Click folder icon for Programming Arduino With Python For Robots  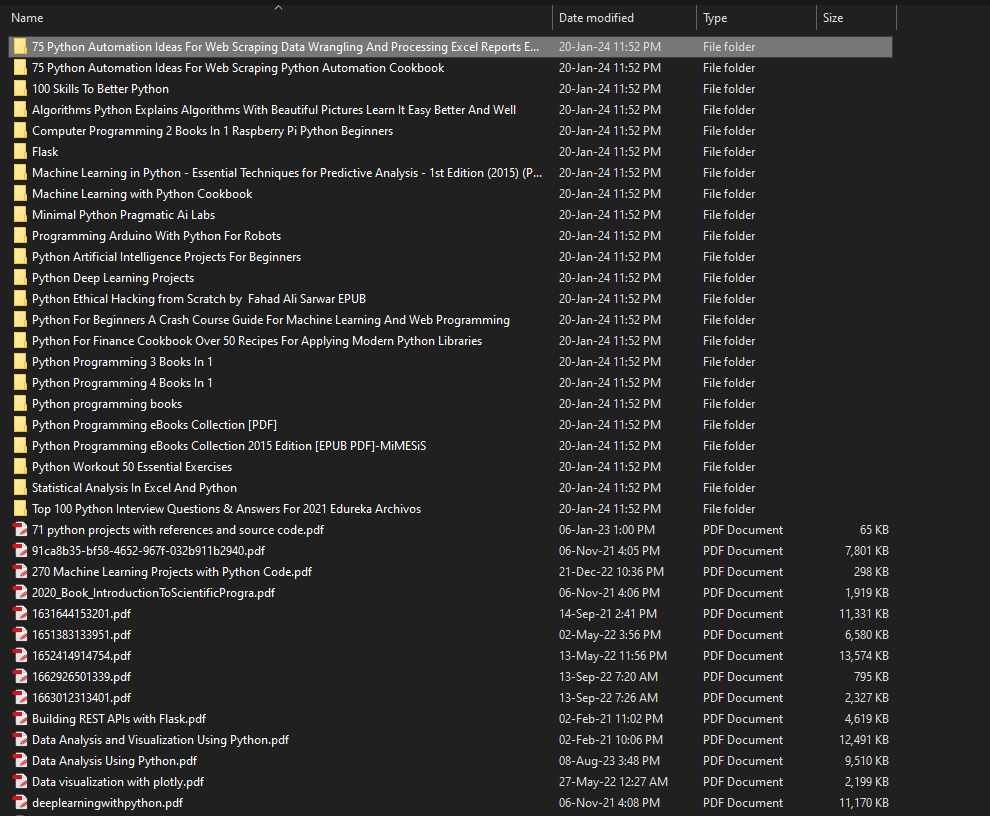21,236
